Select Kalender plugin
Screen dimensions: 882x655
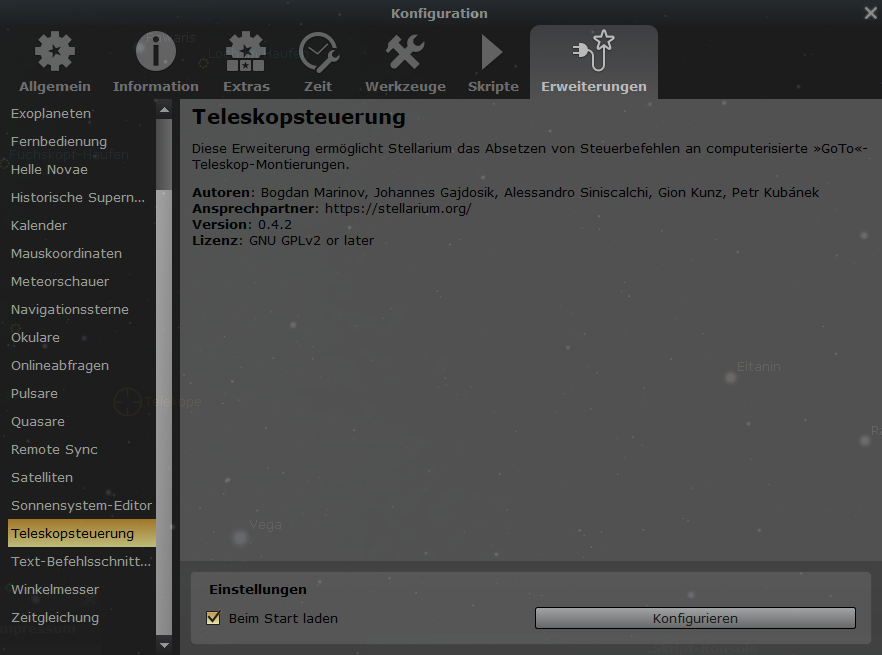pyautogui.click(x=82, y=226)
